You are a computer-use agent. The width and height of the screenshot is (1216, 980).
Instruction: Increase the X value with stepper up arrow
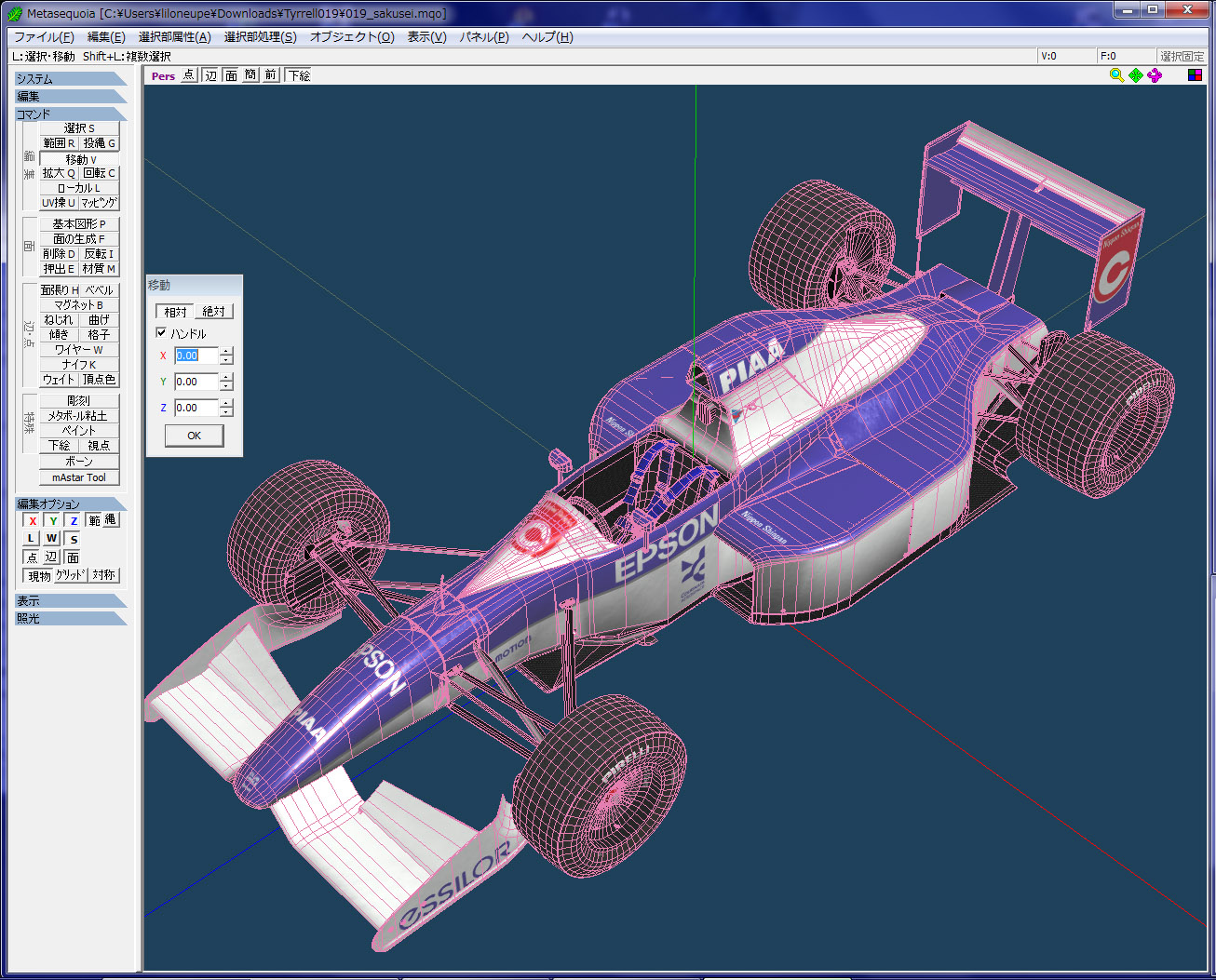[226, 351]
